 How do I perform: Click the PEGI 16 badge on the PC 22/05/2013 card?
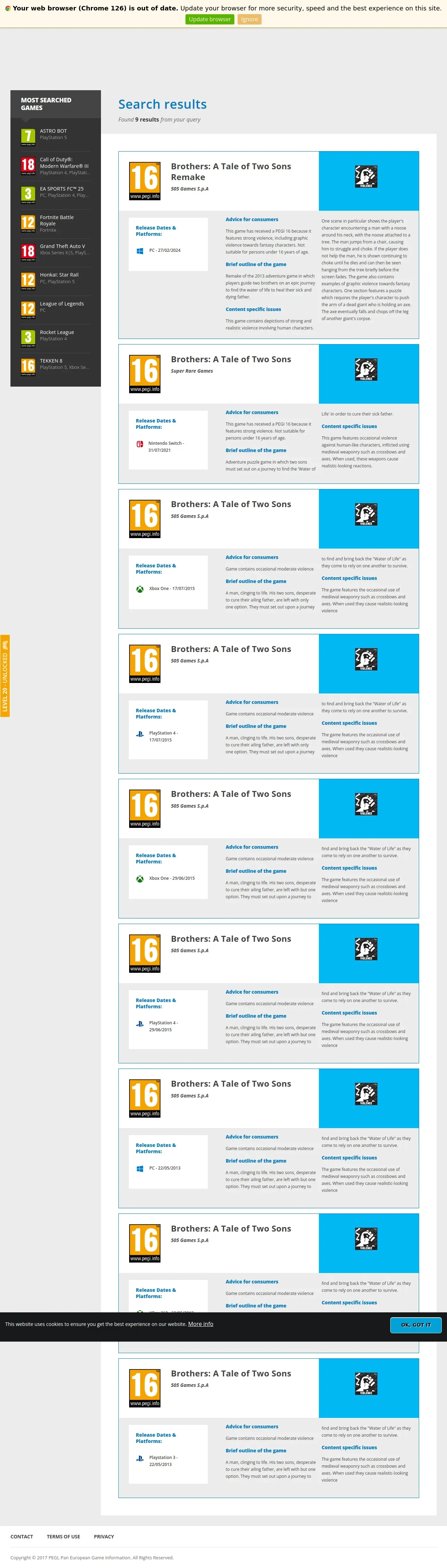coord(145,1099)
